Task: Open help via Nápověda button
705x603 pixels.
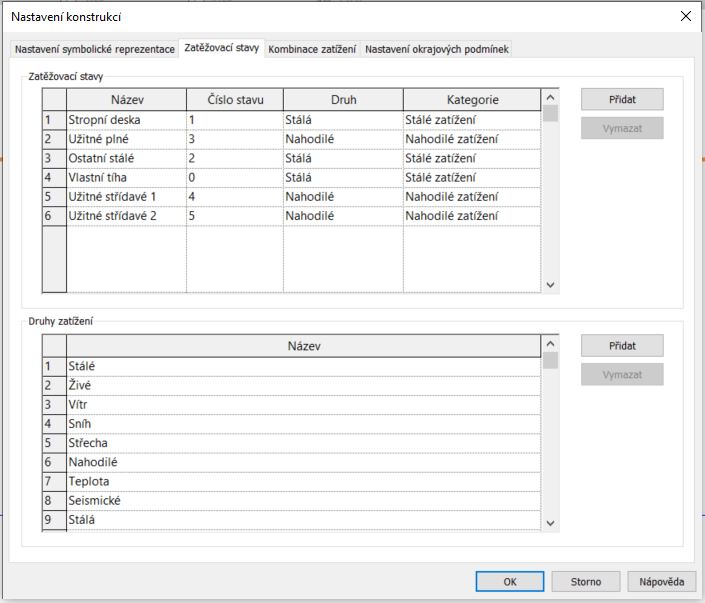Action: (661, 581)
